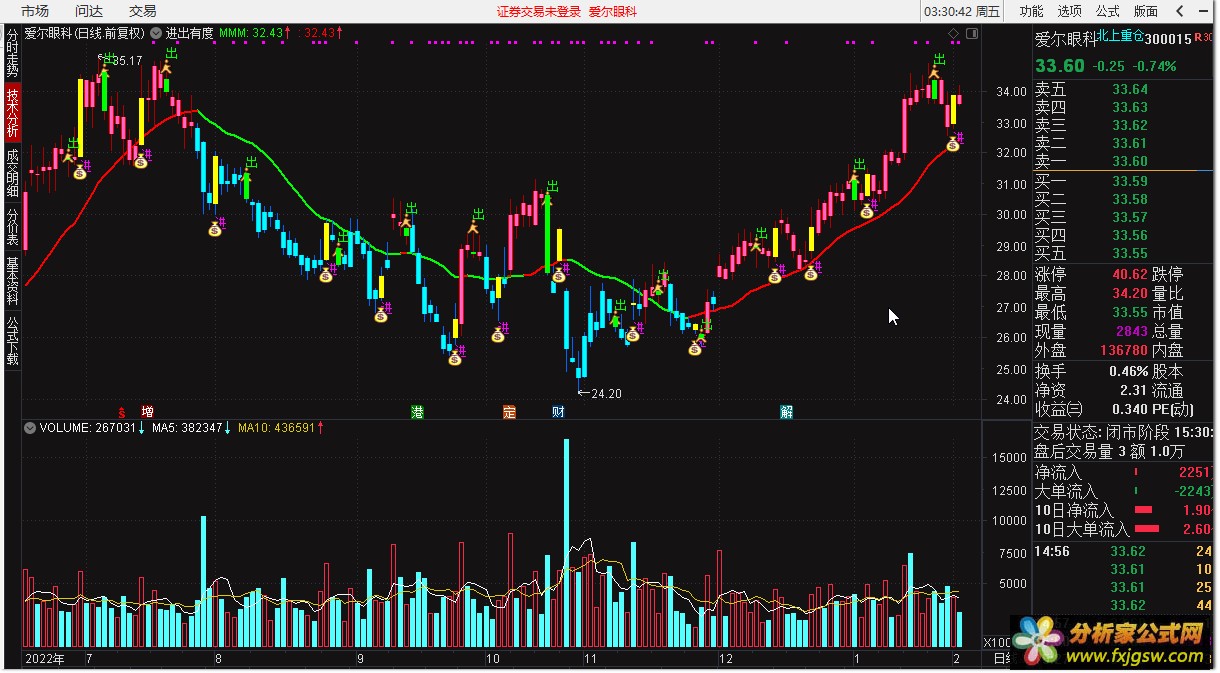Click the 净流入 row label
Viewport: 1220px width, 673px height.
1058,472
